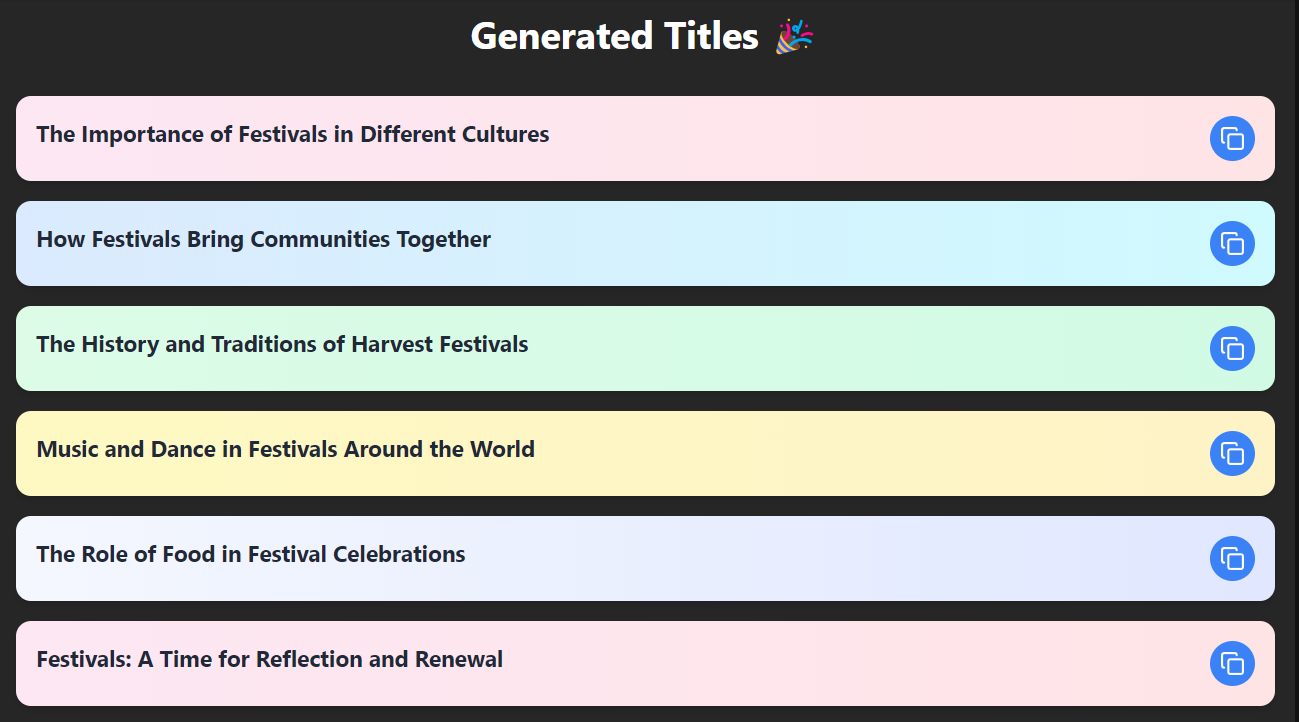Copy 'The Importance of Festivals in Different Cultures' title
The width and height of the screenshot is (1299, 722).
click(1232, 139)
